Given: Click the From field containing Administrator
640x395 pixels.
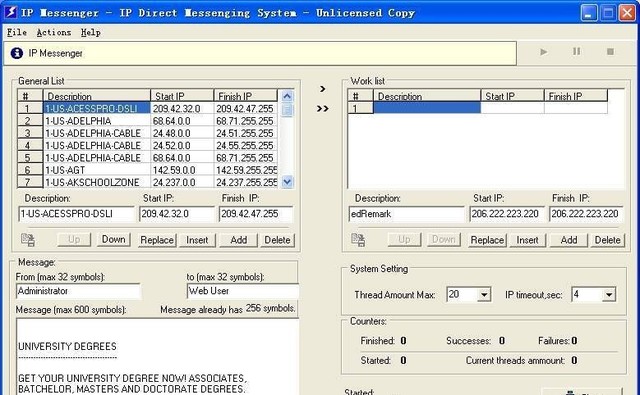Looking at the screenshot, I should (x=78, y=291).
